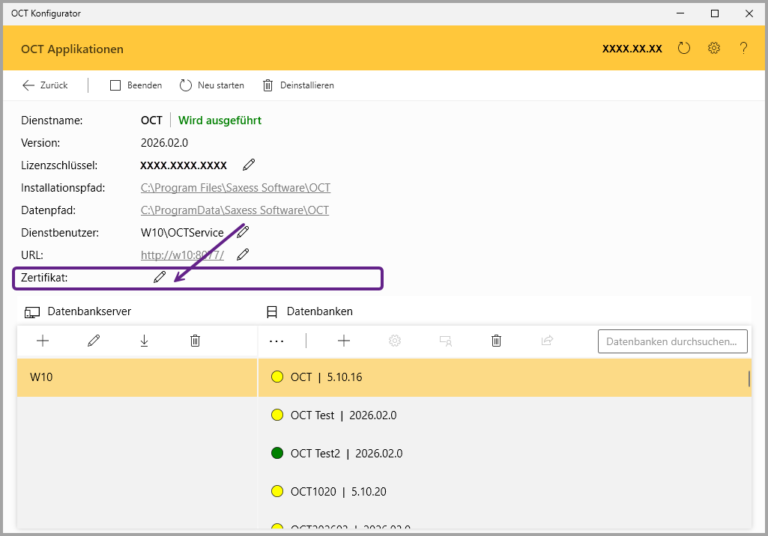
Task: Go back with the Zurück button
Action: pyautogui.click(x=45, y=85)
